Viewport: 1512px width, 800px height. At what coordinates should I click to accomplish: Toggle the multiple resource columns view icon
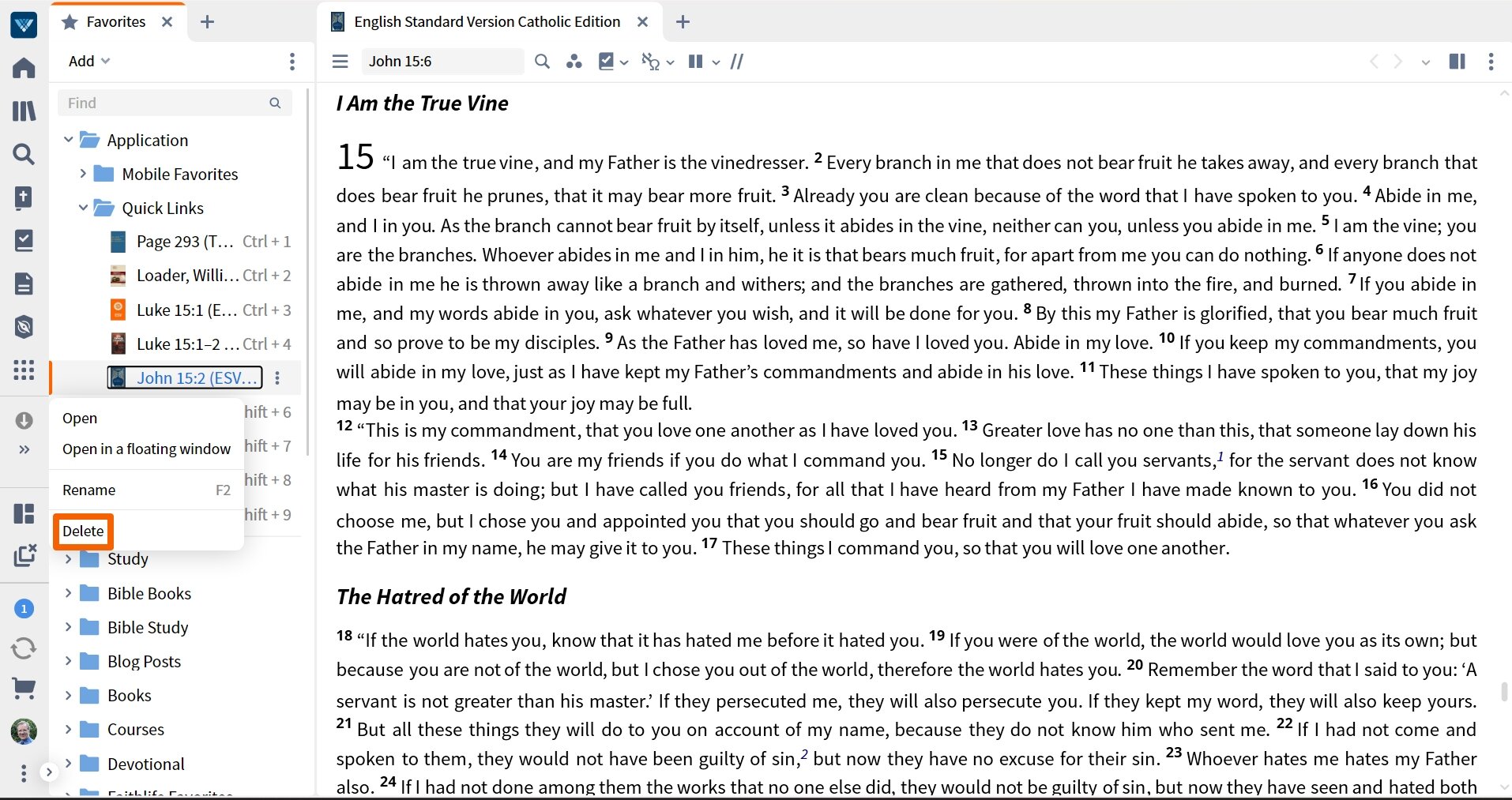click(x=695, y=62)
